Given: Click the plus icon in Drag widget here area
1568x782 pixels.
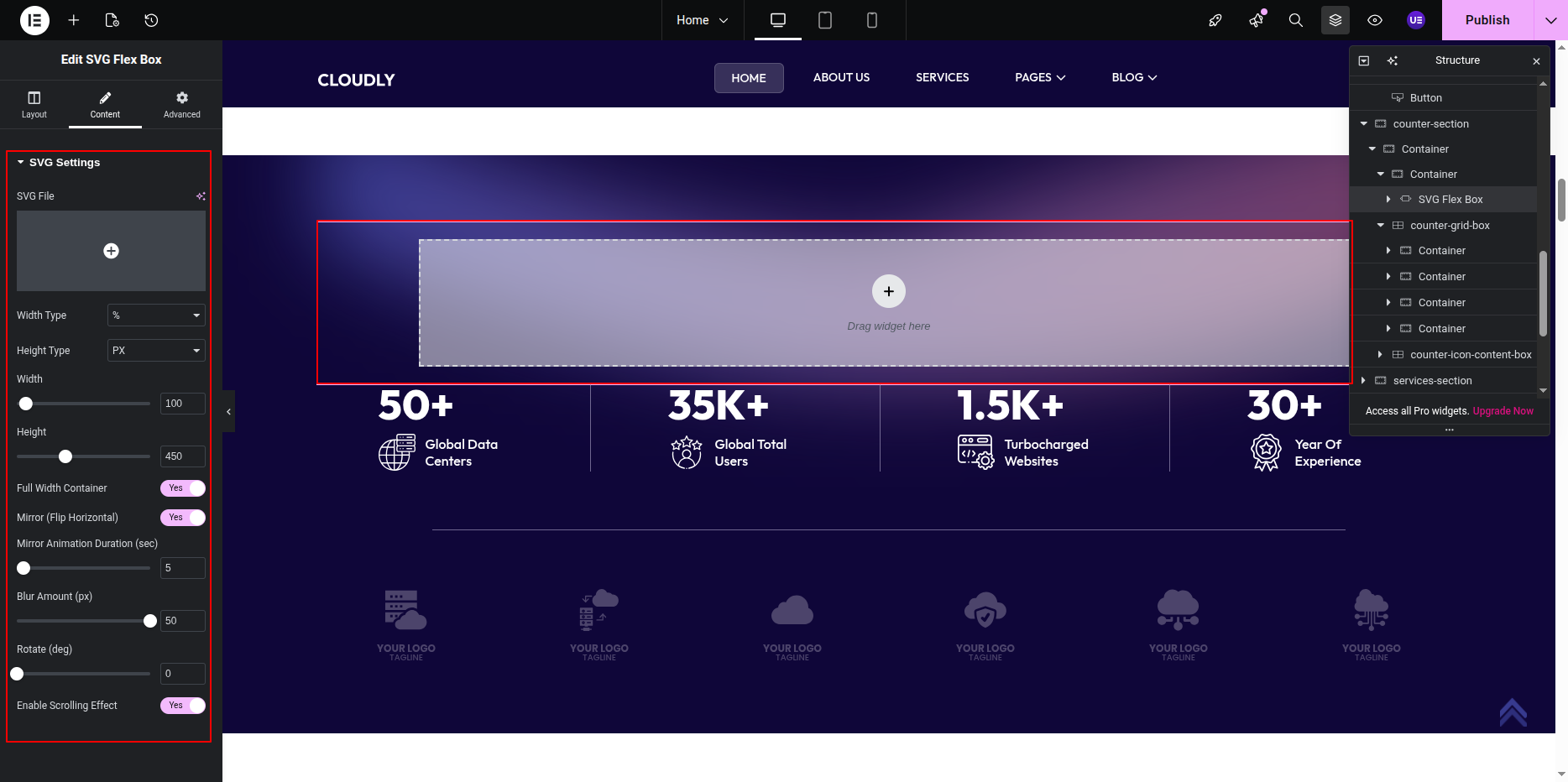Looking at the screenshot, I should tap(889, 291).
